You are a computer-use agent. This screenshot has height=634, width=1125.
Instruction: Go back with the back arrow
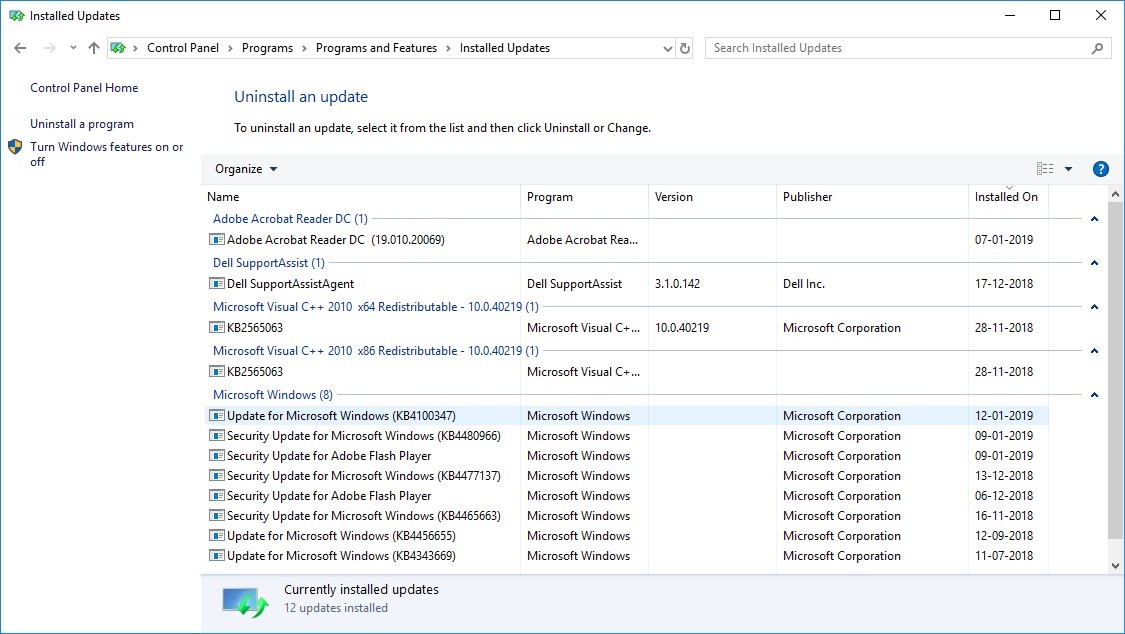pos(20,48)
